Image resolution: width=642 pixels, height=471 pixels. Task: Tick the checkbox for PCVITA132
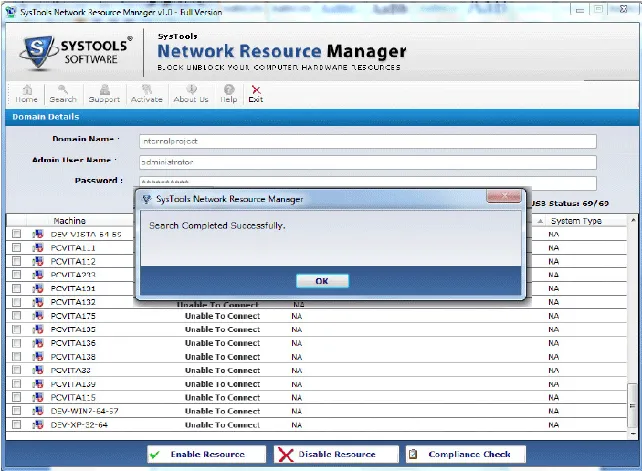[x=16, y=302]
